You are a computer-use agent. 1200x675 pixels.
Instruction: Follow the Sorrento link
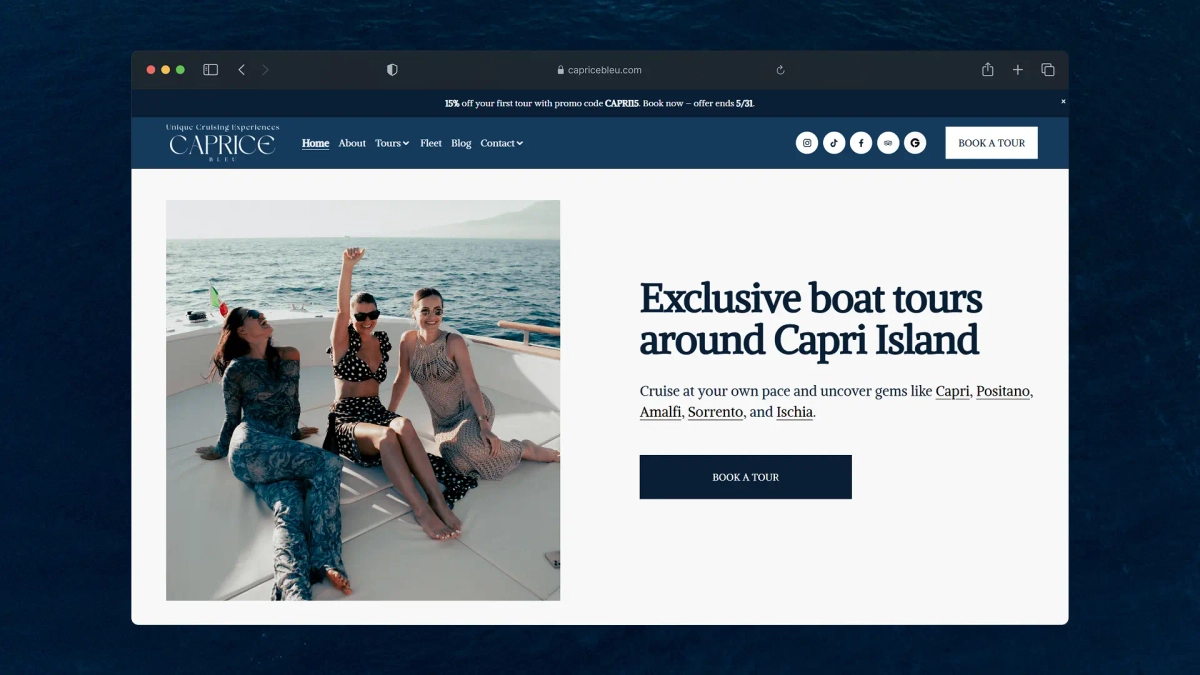pos(716,412)
